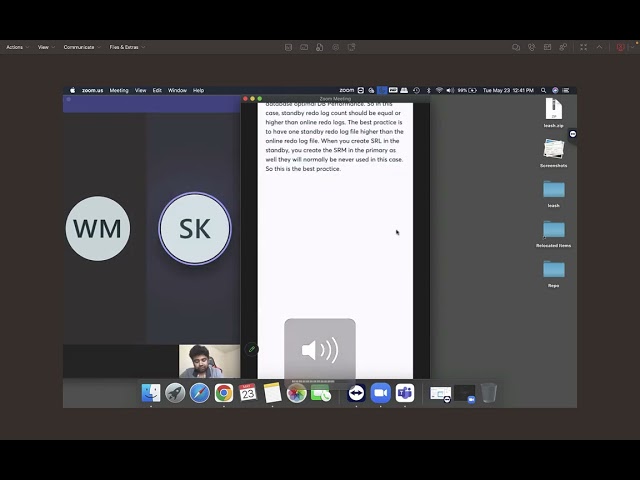
Task: Open the TeamViewer chat icon in toolbar
Action: coord(516,47)
